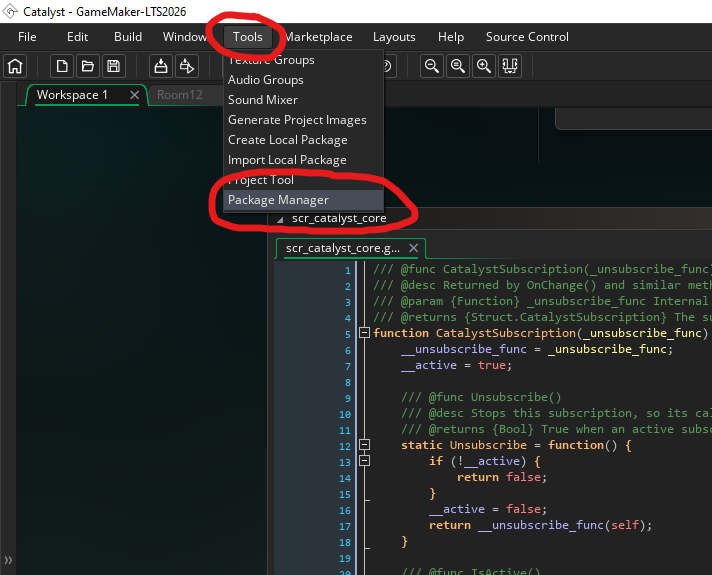Open a project with the folder icon
Screen dimensions: 712x575
point(88,66)
